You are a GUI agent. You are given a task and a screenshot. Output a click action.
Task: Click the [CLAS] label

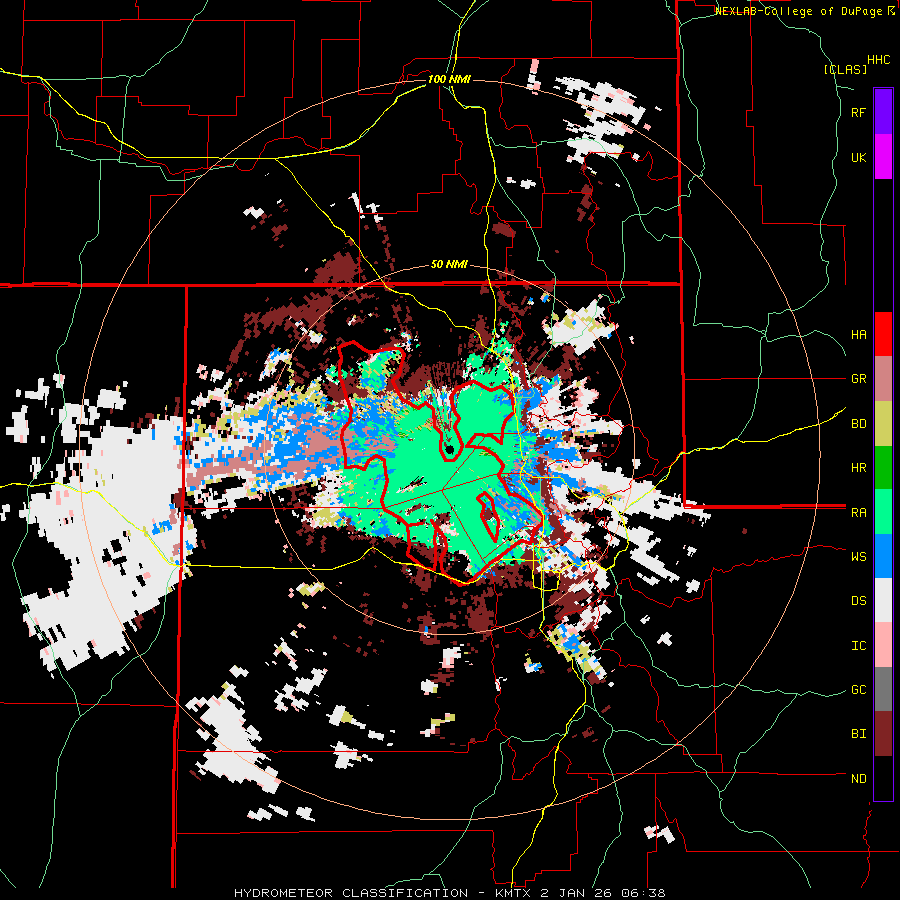coord(845,70)
